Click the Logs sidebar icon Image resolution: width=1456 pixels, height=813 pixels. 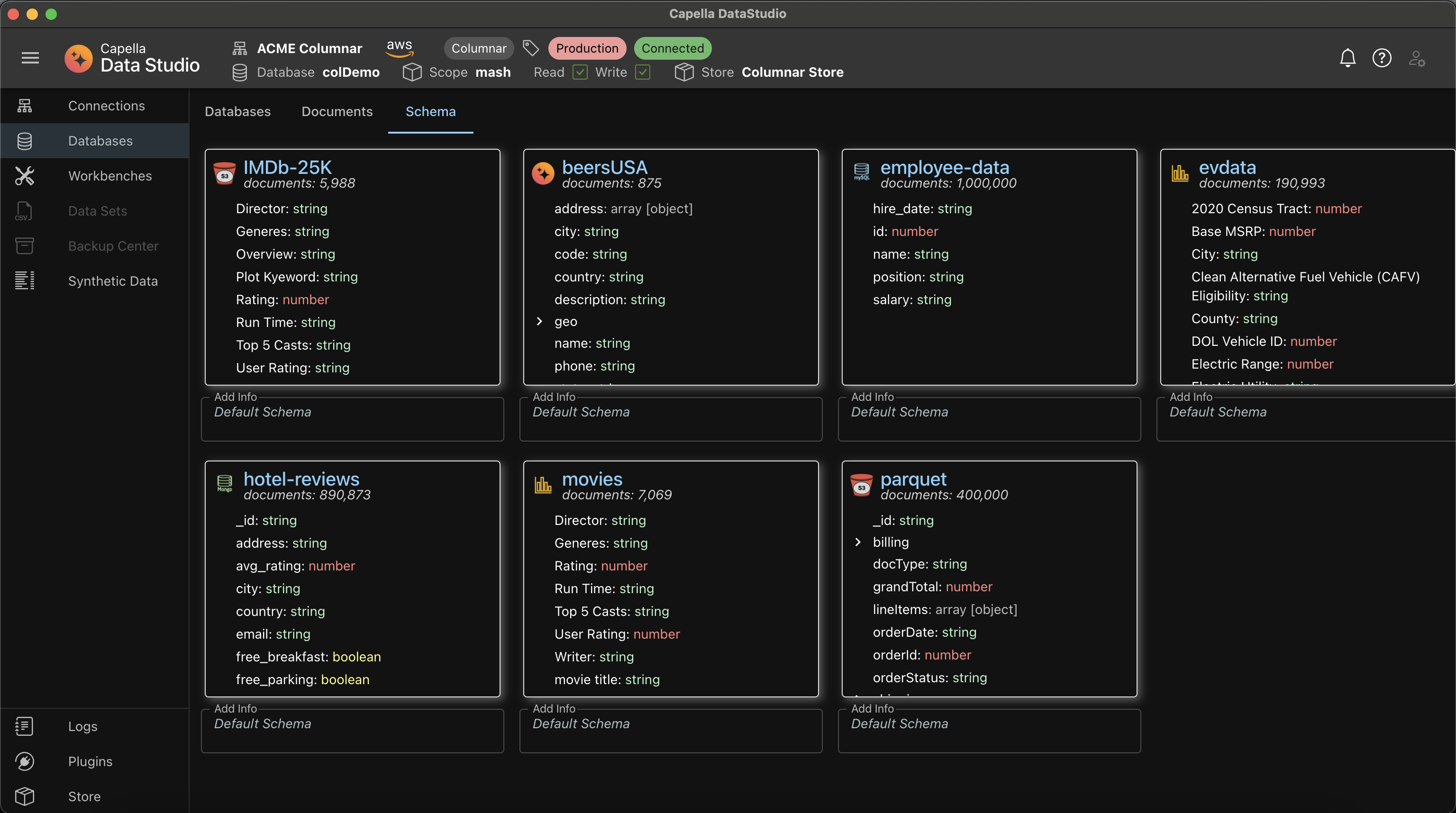(x=24, y=726)
